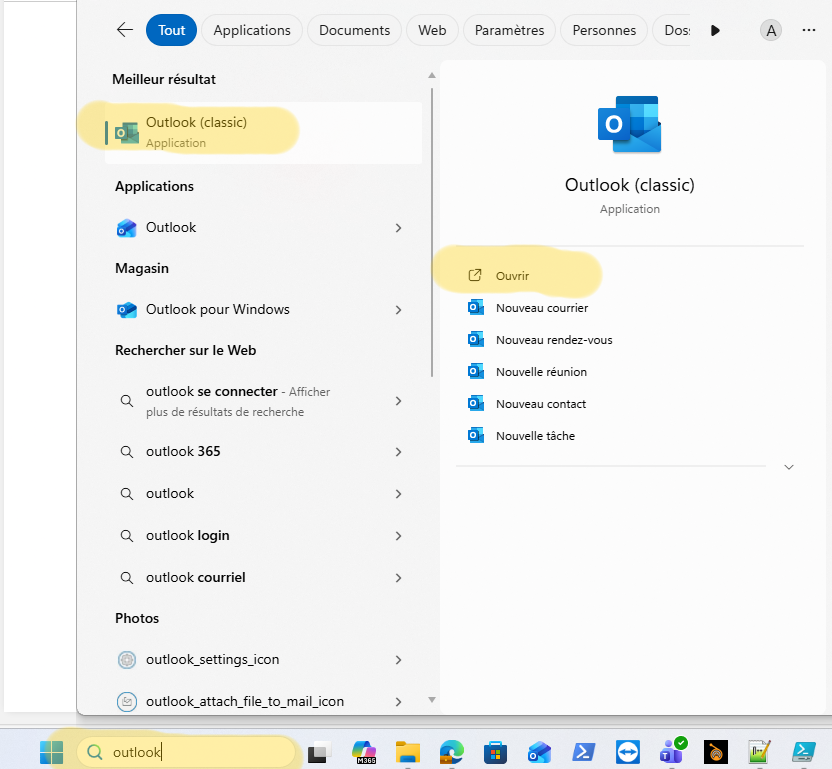Viewport: 832px width, 769px height.
Task: Launch Microsoft 365 Copilot from taskbar
Action: click(364, 752)
